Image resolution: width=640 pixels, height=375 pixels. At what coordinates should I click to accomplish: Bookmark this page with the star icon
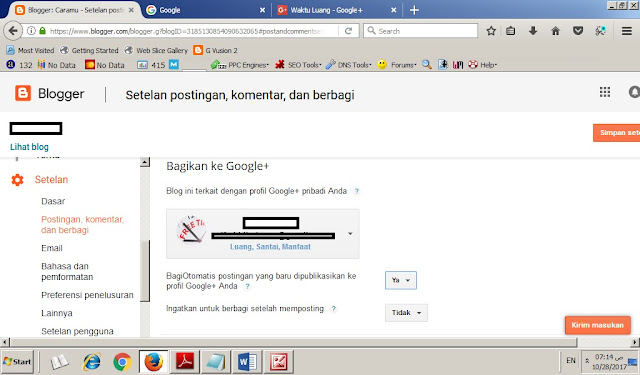[x=491, y=31]
